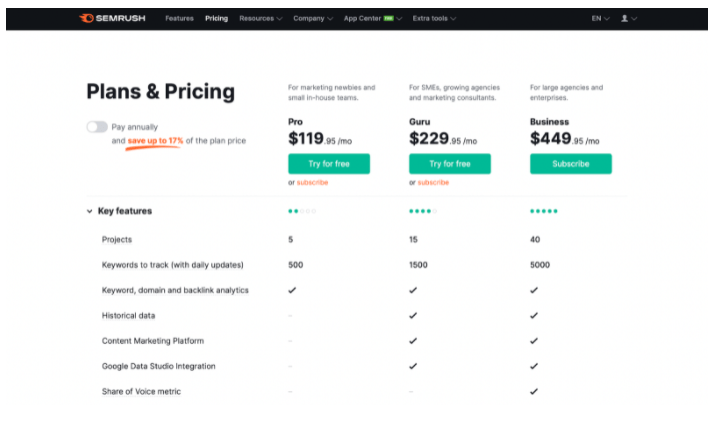The height and width of the screenshot is (448, 720).
Task: Select the Pricing nav item
Action: tap(216, 18)
